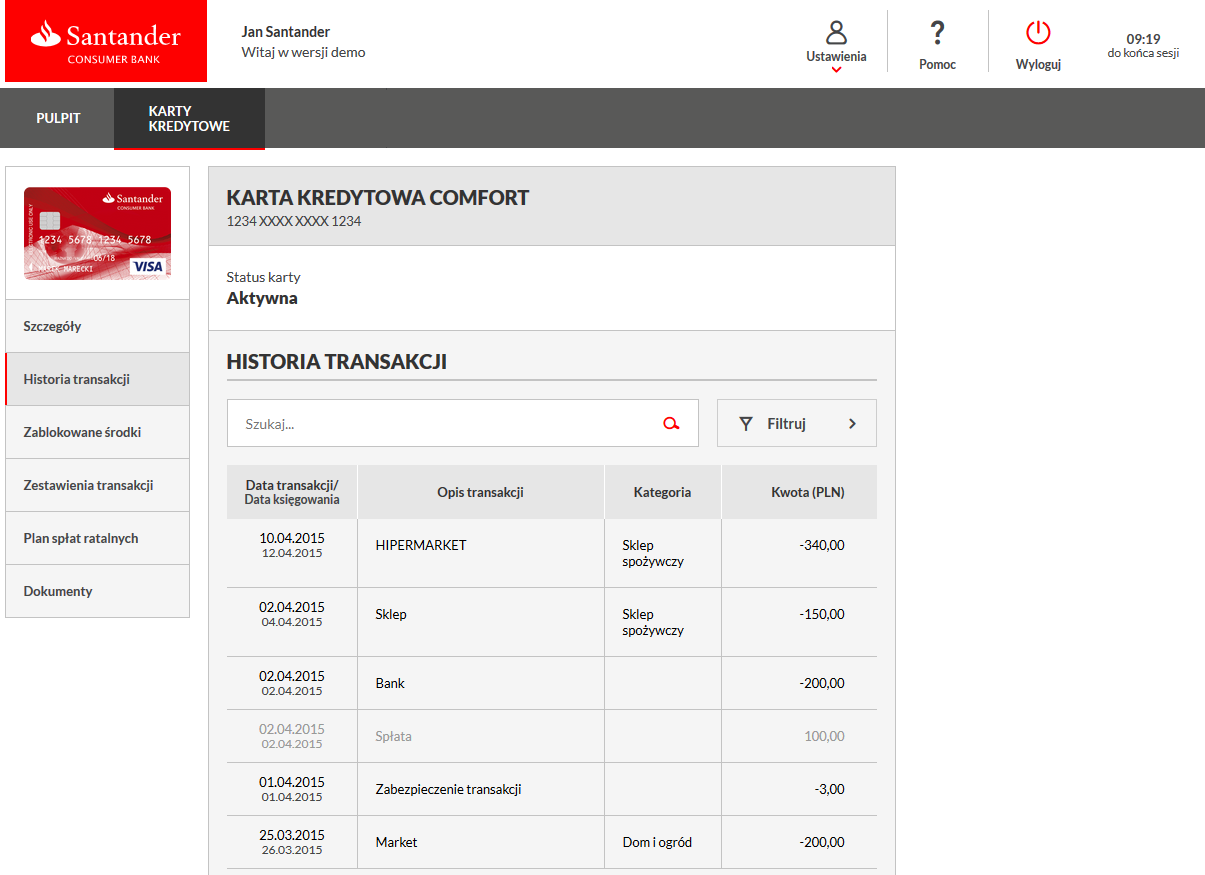Click the Jan Santander user name

pos(286,32)
